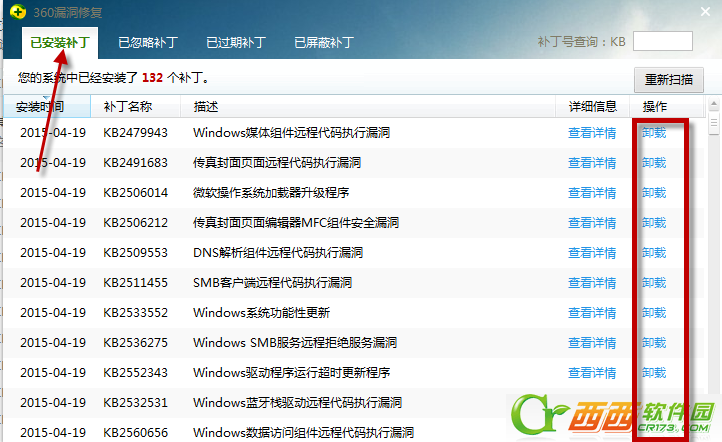Select the KB2506212 patch name cell
The image size is (722, 442).
coord(135,223)
